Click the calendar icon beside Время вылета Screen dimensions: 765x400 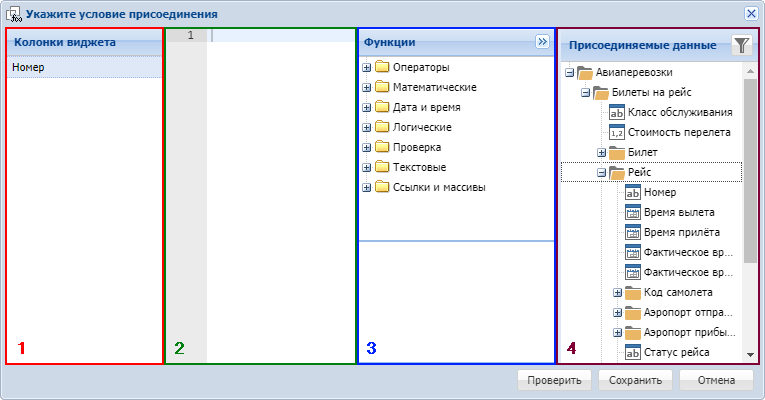pos(632,212)
